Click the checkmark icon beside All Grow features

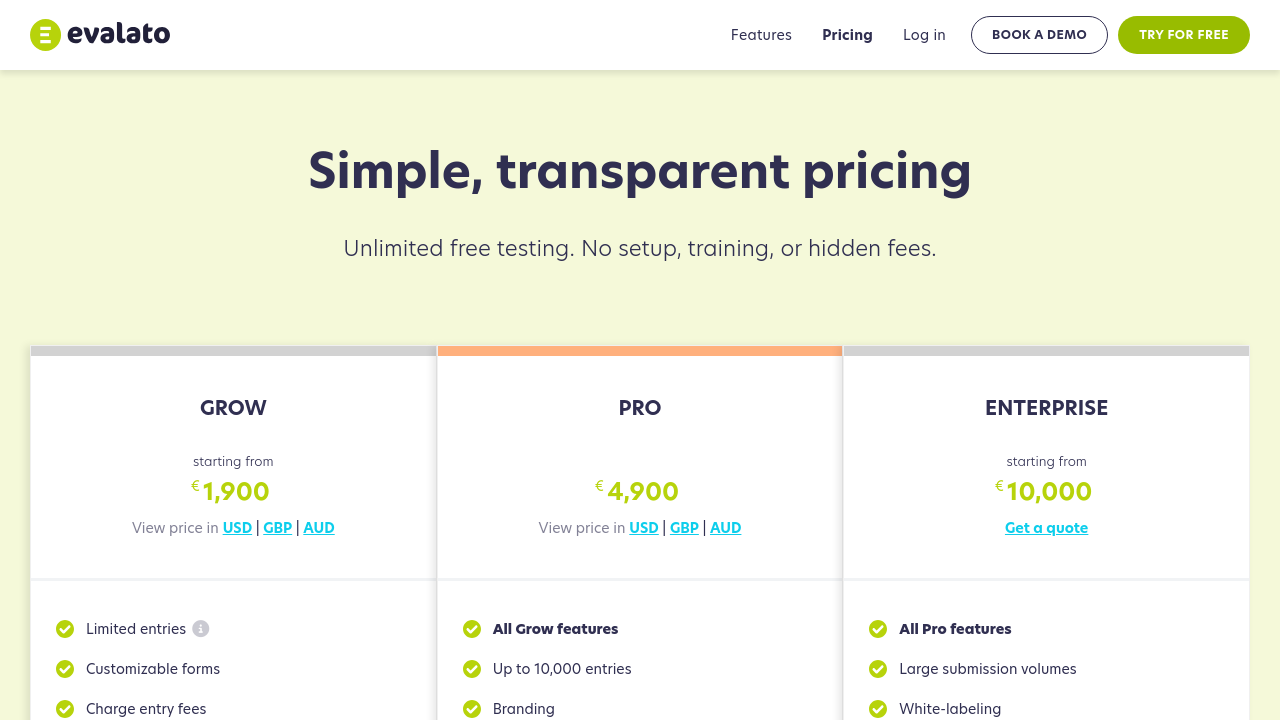pyautogui.click(x=472, y=629)
